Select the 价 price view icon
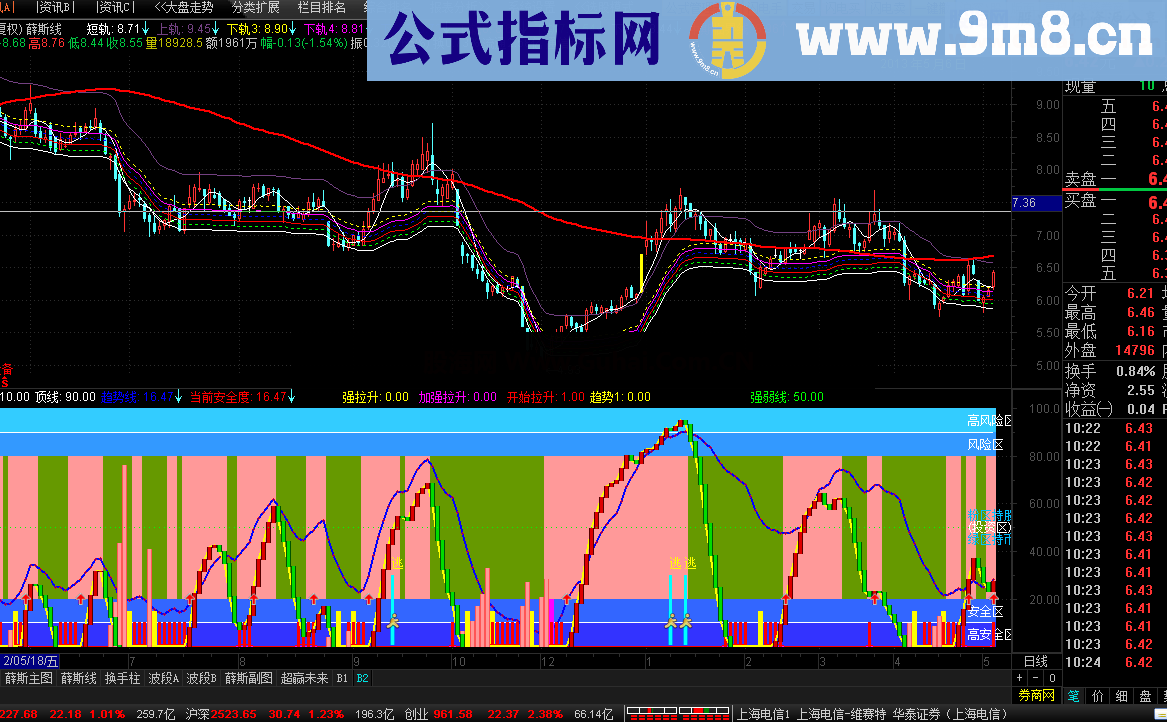The height and width of the screenshot is (722, 1167). tap(1099, 695)
